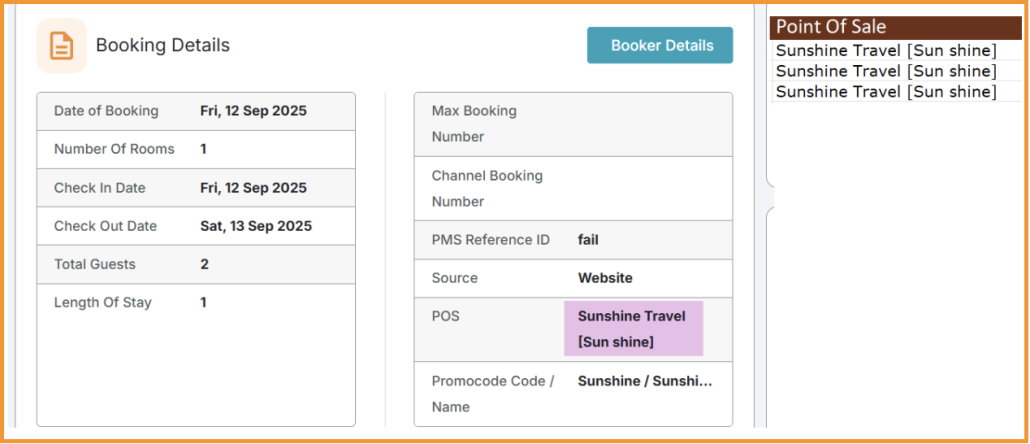The width and height of the screenshot is (1030, 444).
Task: Click the Sat, 13 Sep 2025 check-out value
Action: pyautogui.click(x=256, y=226)
